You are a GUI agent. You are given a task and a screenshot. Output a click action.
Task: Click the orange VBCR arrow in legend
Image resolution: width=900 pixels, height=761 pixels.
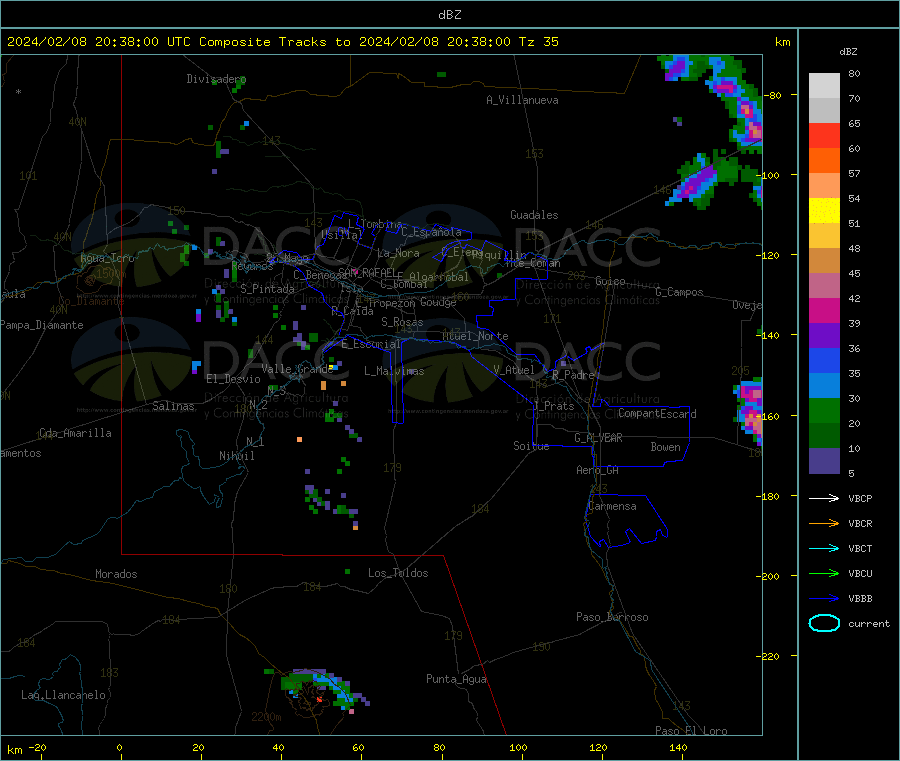(824, 523)
